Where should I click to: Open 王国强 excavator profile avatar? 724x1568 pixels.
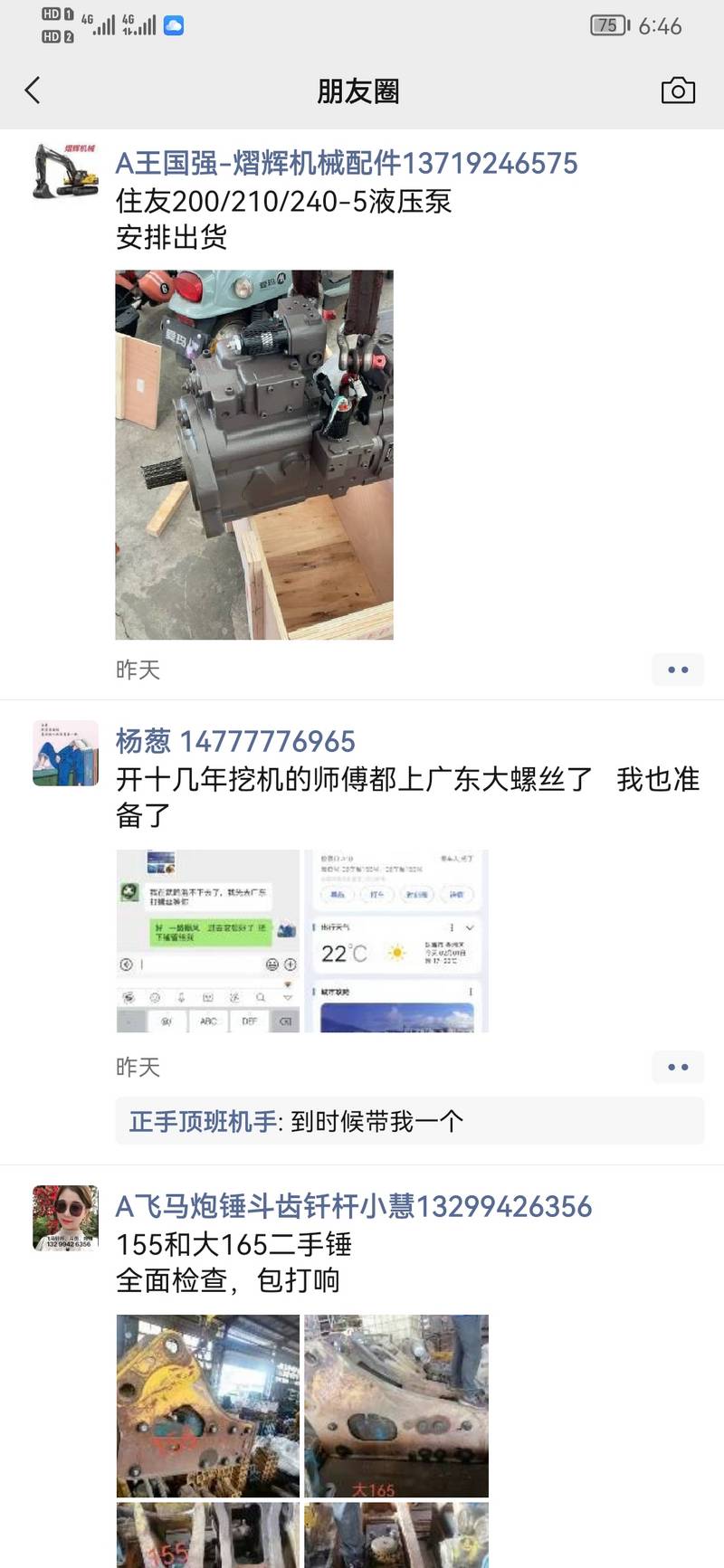65,170
